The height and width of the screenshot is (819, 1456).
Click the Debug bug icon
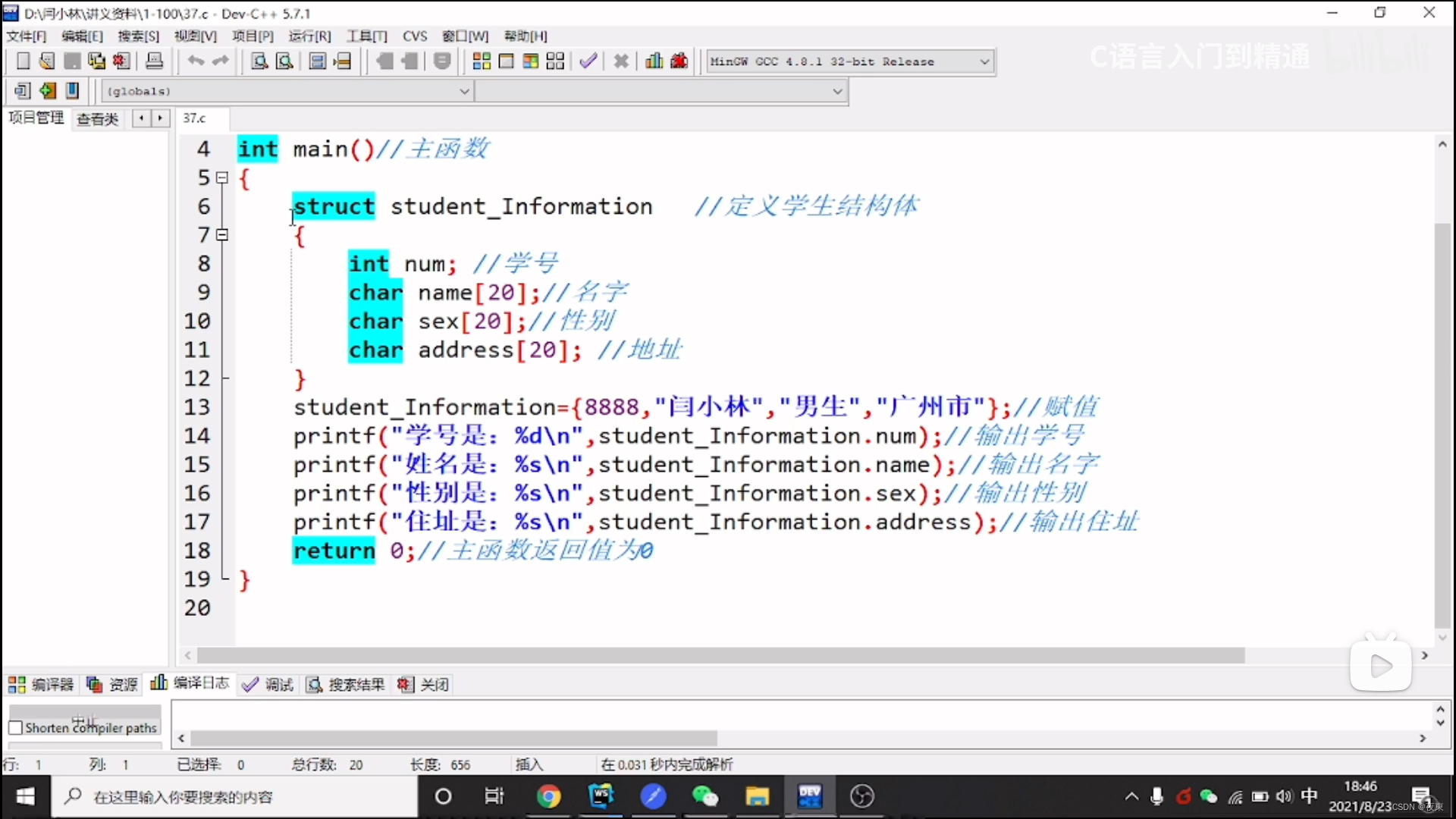click(x=679, y=61)
